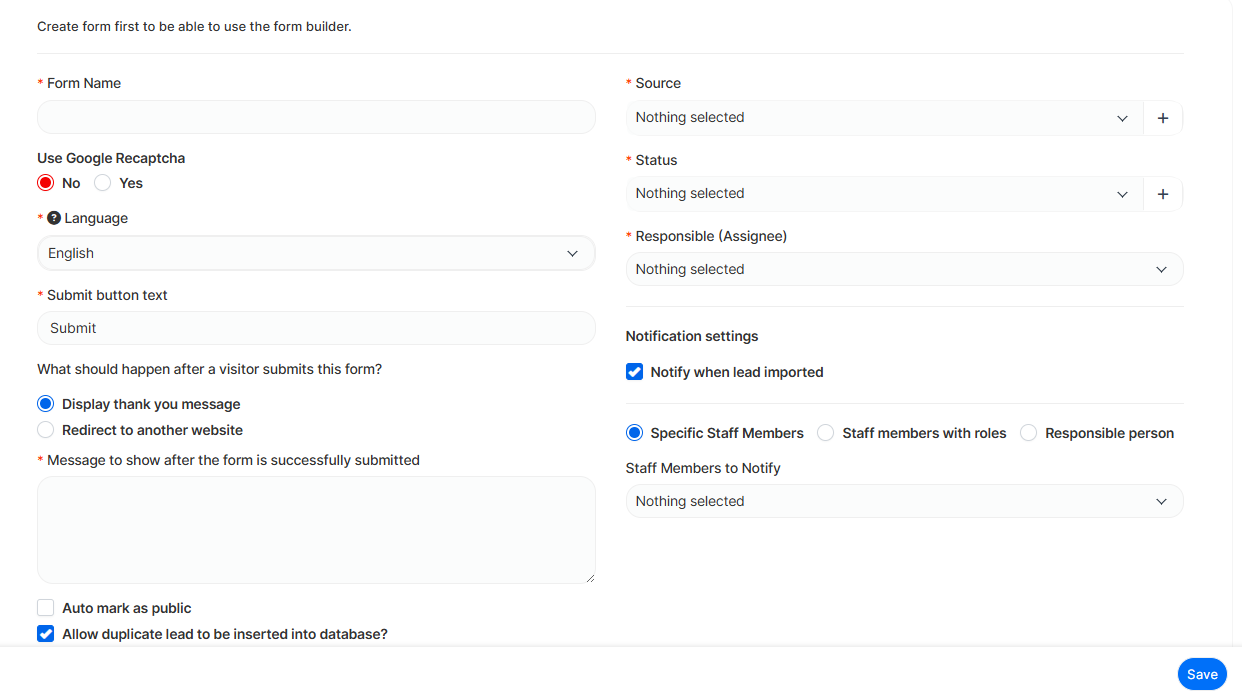Disable Notify when lead imported
Viewport: 1242px width, 695px height.
pyautogui.click(x=634, y=372)
